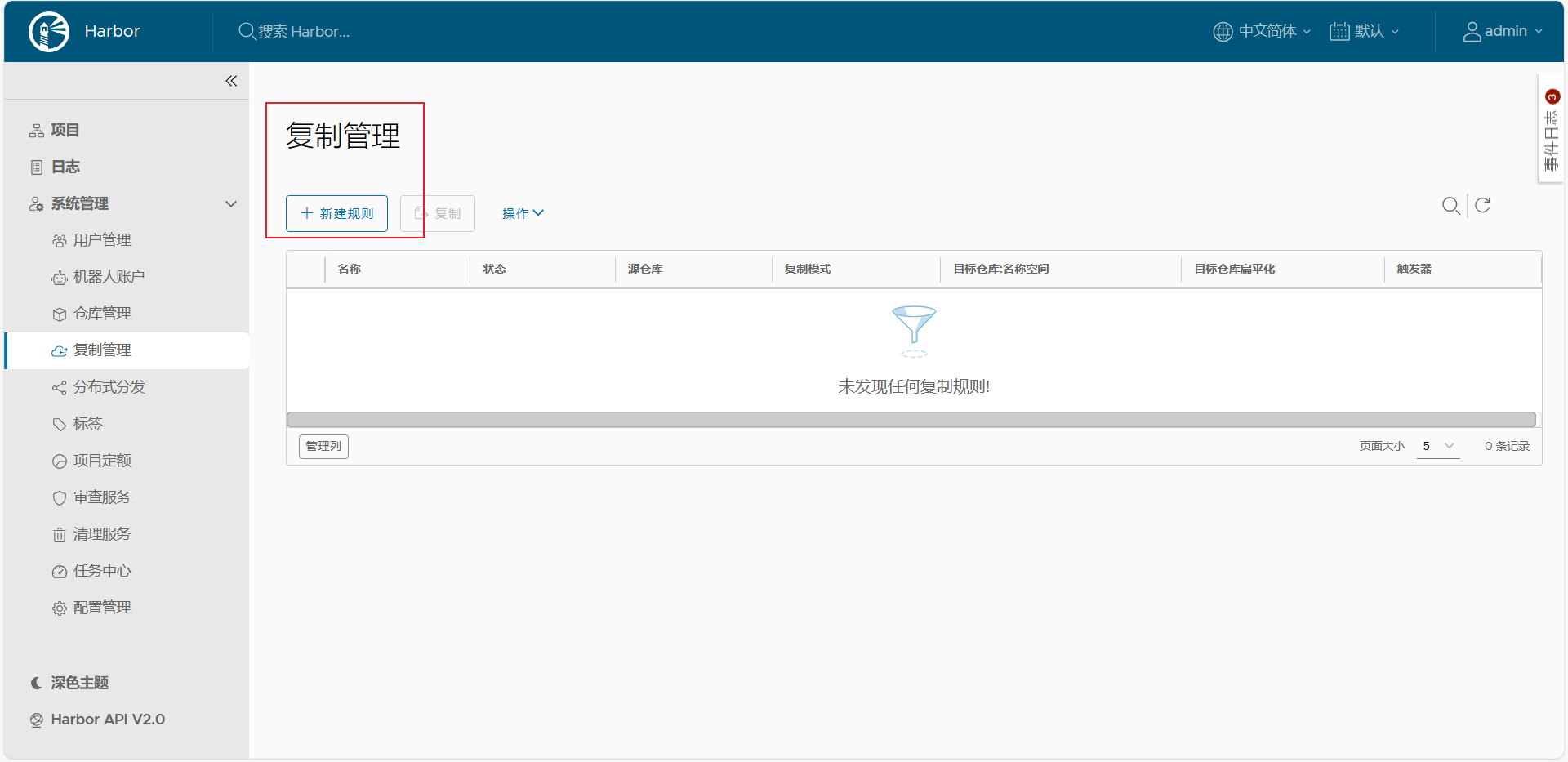Click the 用户管理 users icon

60,241
